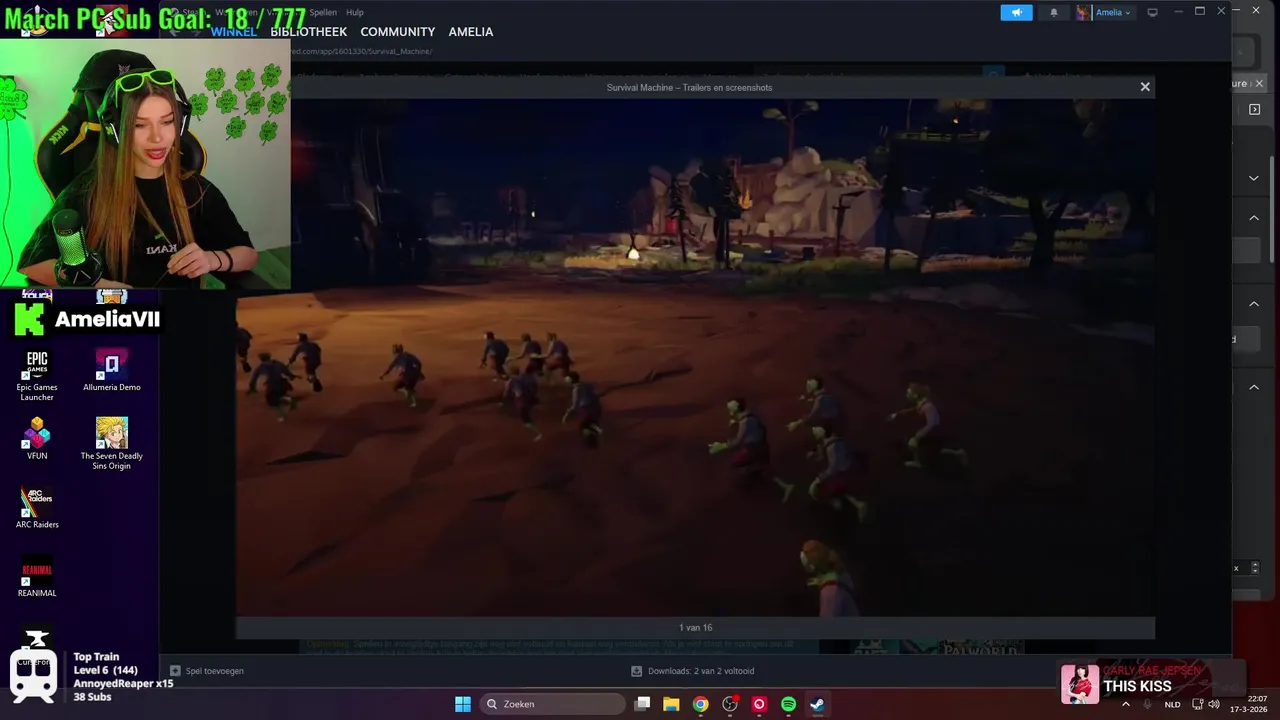Open Downloads: 2 van 2 voltooid
The image size is (1280, 720).
(x=693, y=671)
